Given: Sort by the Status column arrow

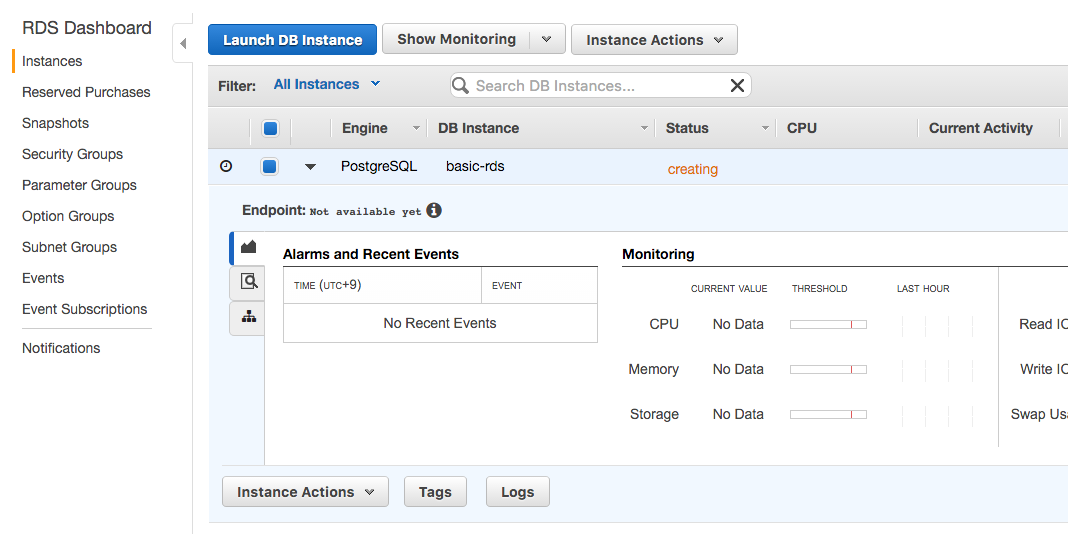Looking at the screenshot, I should (x=765, y=128).
